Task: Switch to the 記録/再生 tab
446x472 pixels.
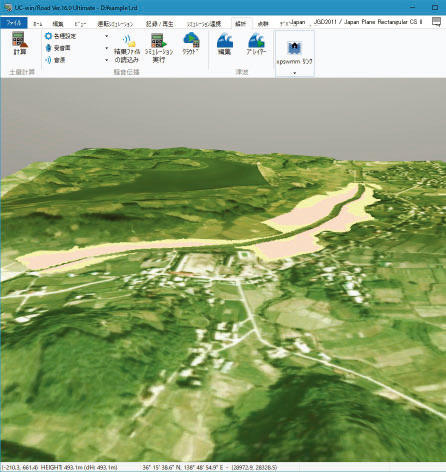Action: (x=160, y=24)
